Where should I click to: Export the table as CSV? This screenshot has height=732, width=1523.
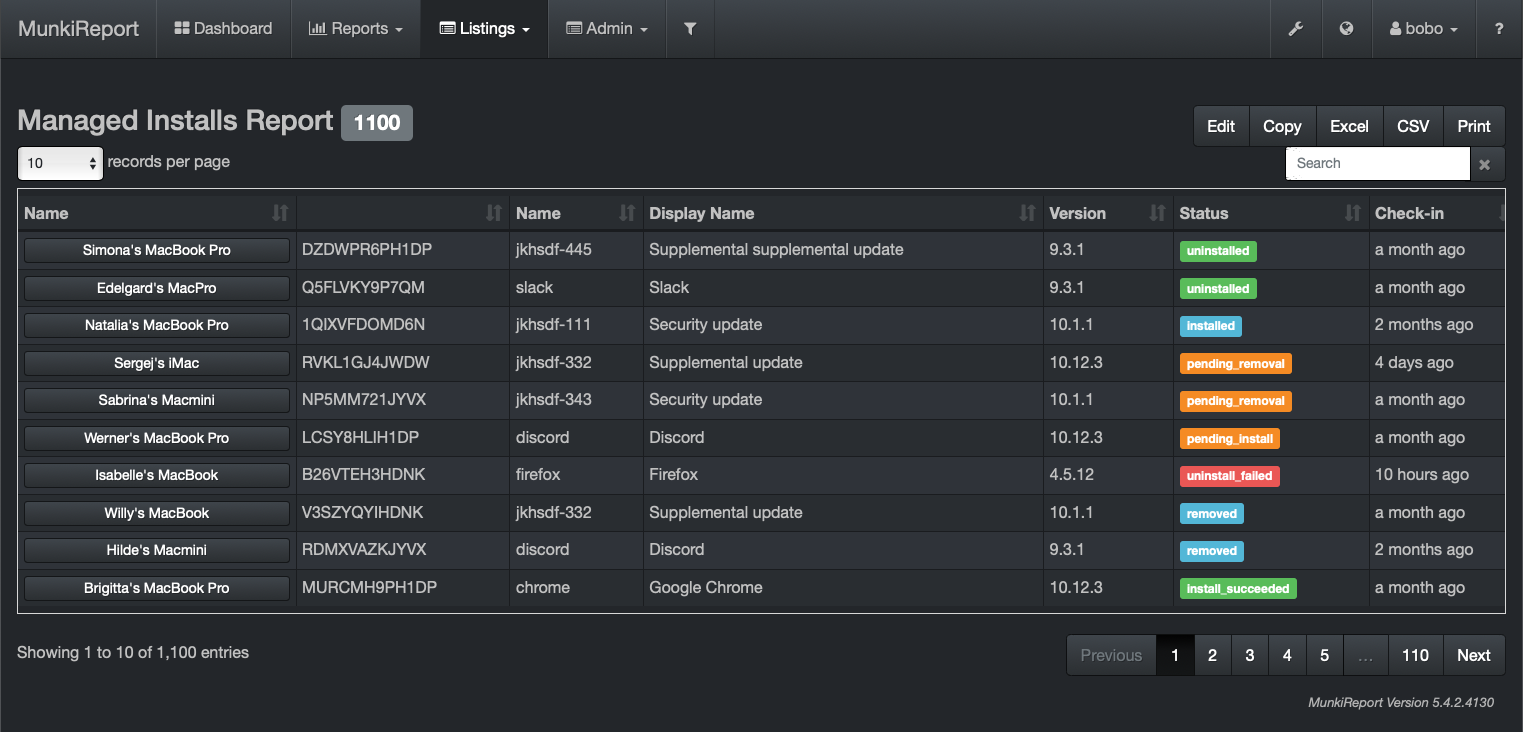point(1413,126)
